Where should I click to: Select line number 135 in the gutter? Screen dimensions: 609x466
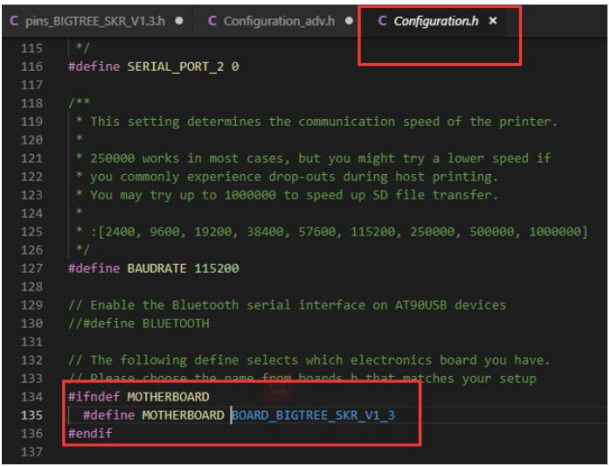34,414
